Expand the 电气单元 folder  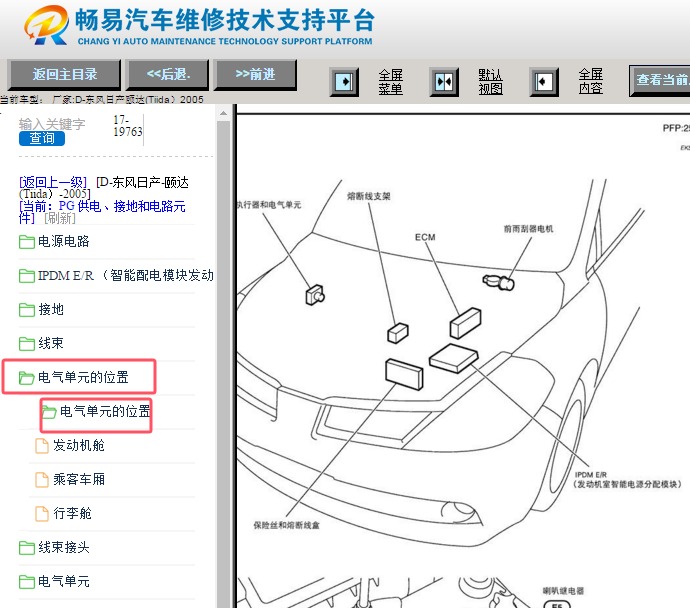pyautogui.click(x=63, y=581)
